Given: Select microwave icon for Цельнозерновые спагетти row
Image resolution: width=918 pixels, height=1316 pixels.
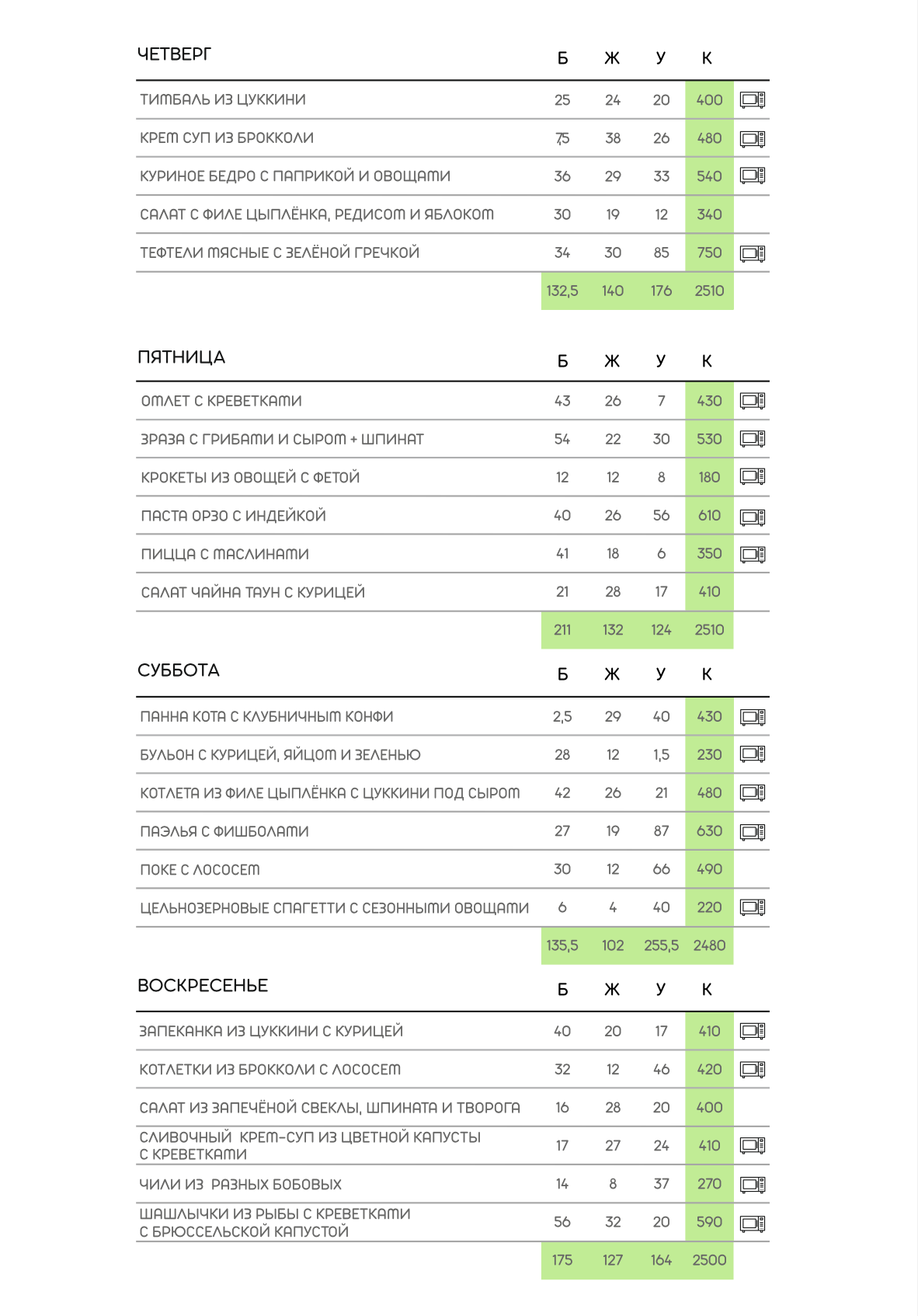Looking at the screenshot, I should pos(753,907).
